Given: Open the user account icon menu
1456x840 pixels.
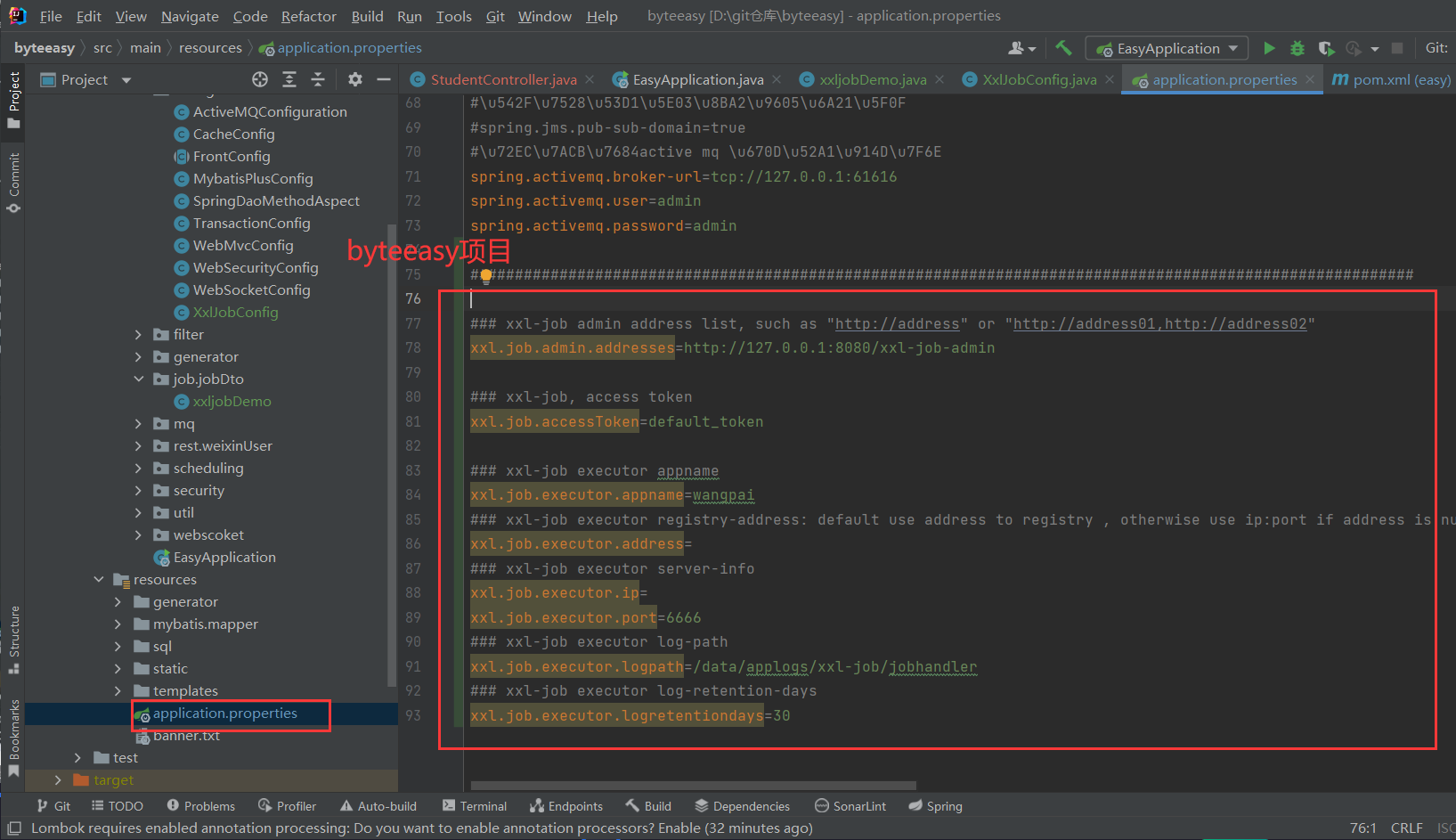Looking at the screenshot, I should (1021, 48).
